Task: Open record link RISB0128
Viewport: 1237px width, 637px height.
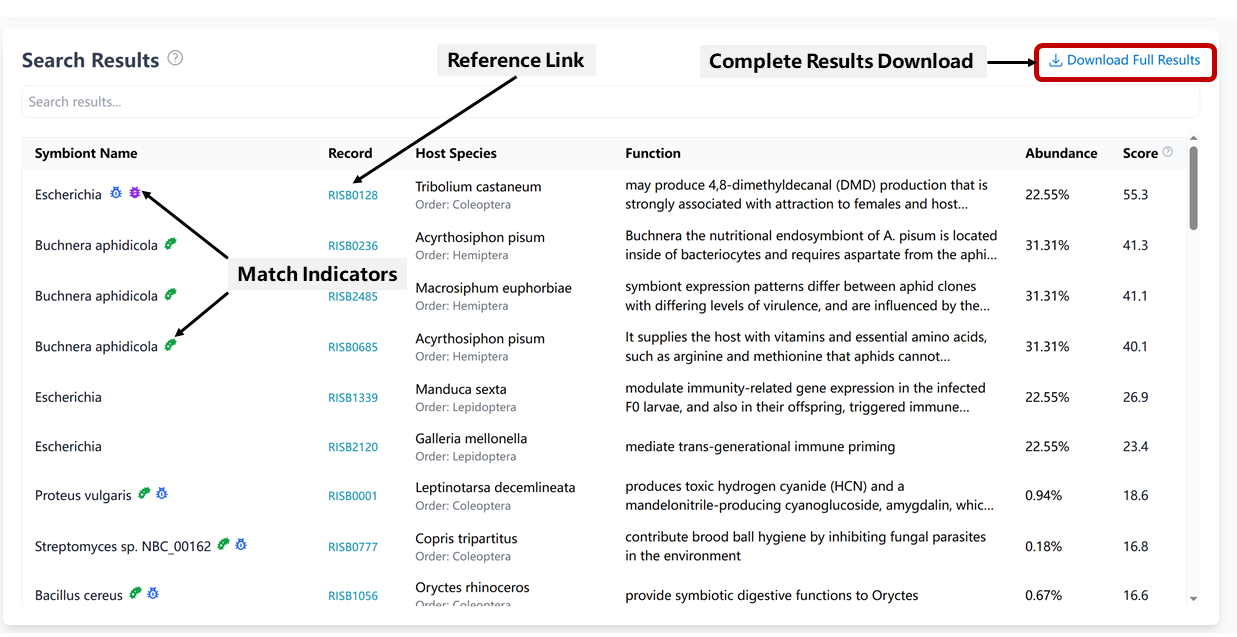Action: (353, 195)
